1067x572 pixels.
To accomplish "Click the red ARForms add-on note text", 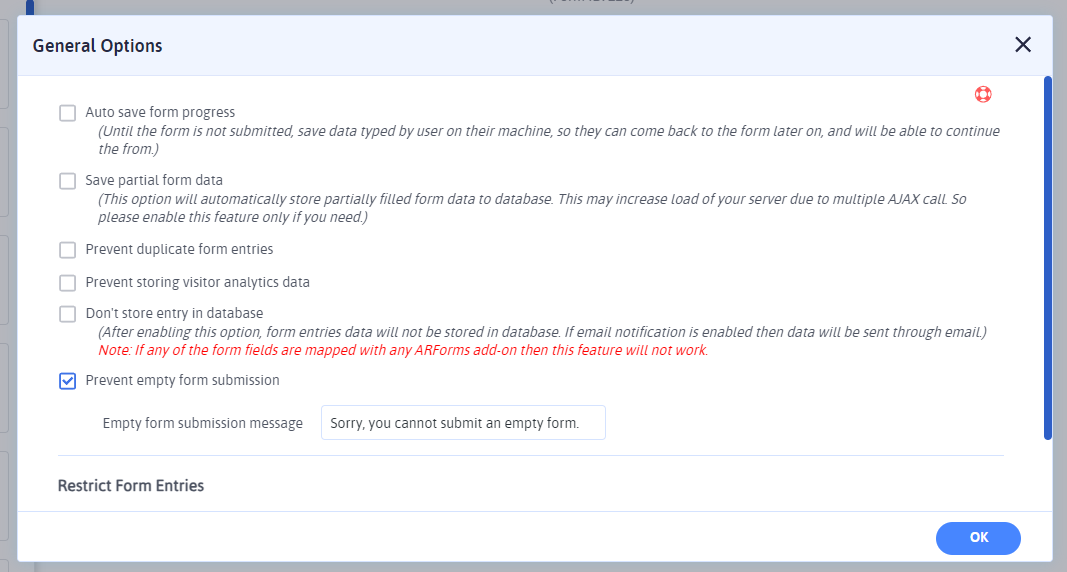I will pos(403,351).
